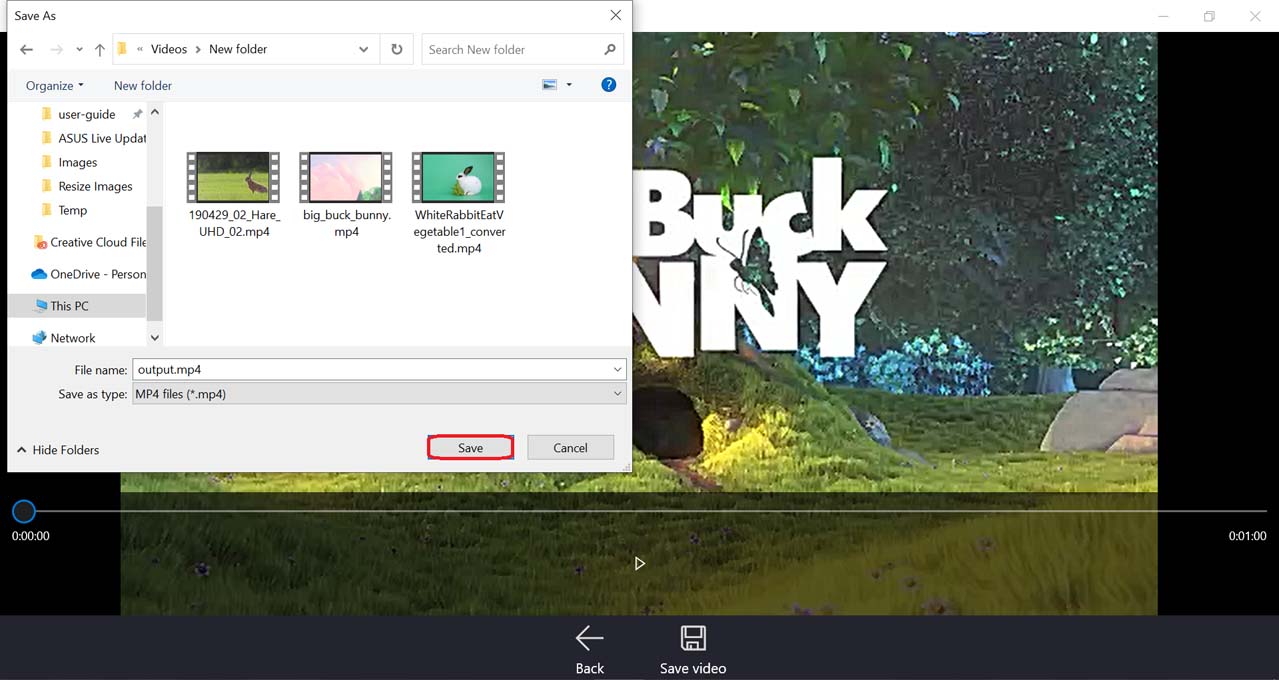Click the Cancel button
The width and height of the screenshot is (1279, 680).
click(x=570, y=448)
